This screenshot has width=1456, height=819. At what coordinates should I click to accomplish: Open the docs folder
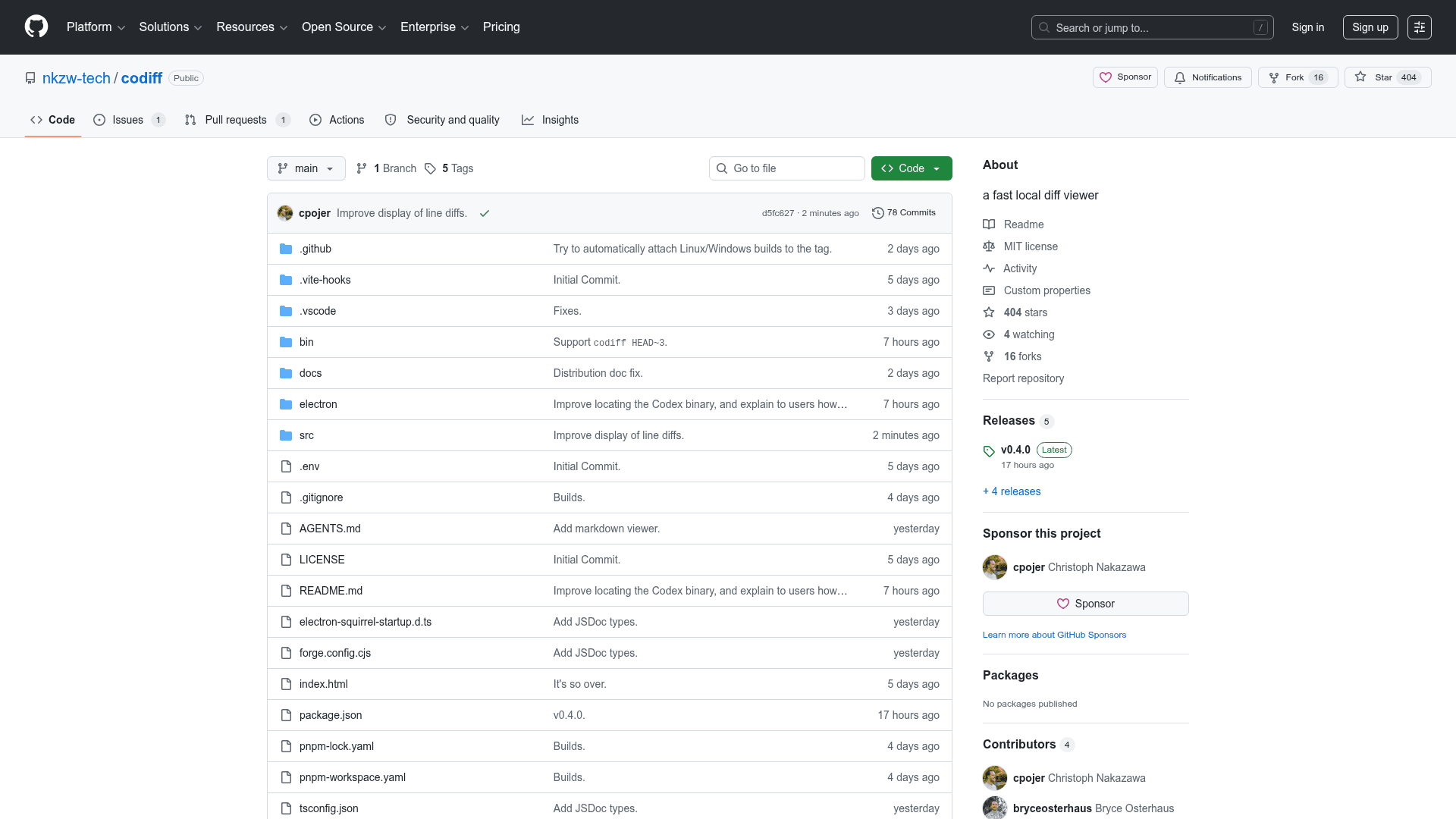[x=310, y=373]
